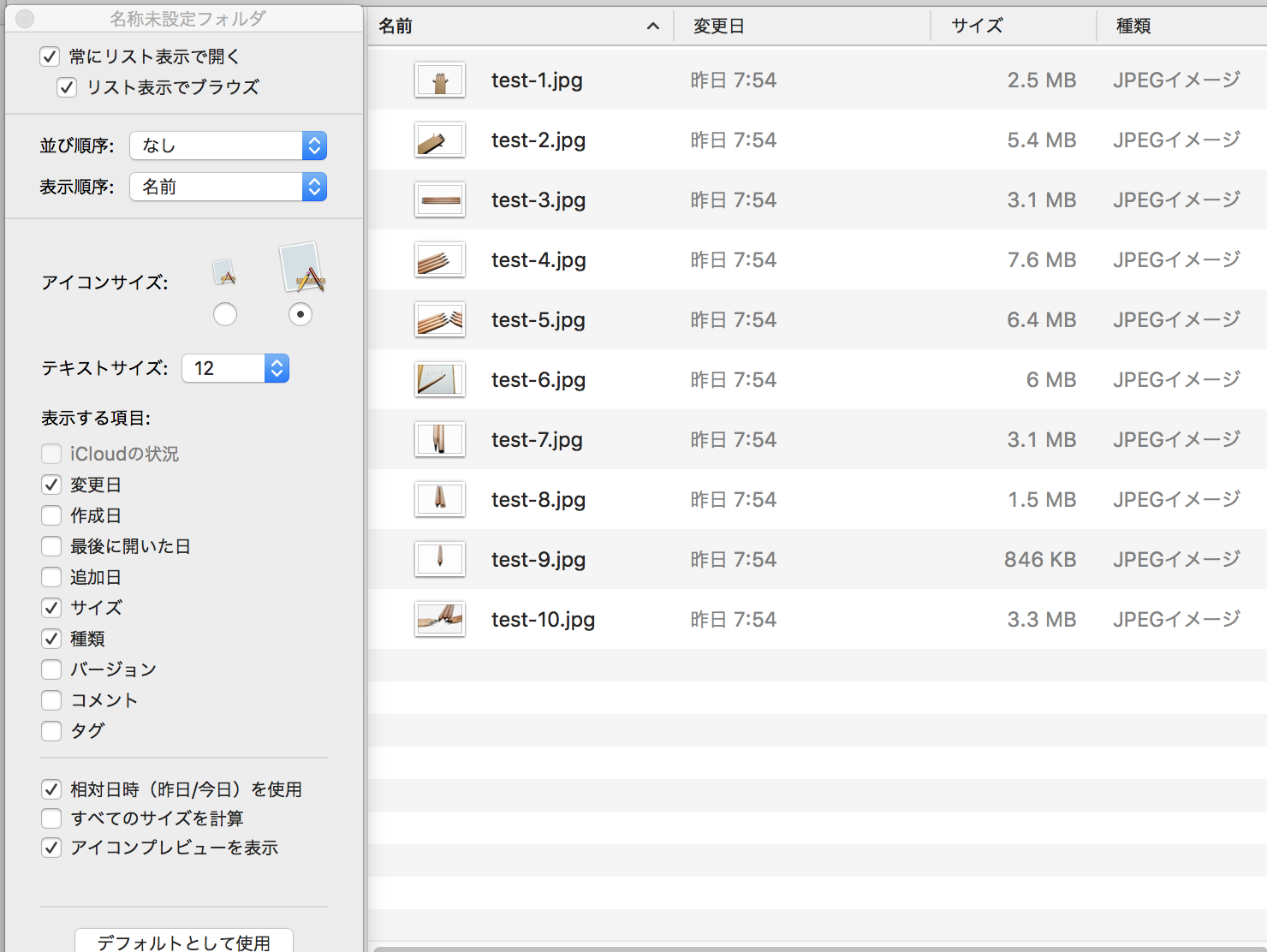1267x952 pixels.
Task: Click the small icon size preview image
Action: point(224,273)
